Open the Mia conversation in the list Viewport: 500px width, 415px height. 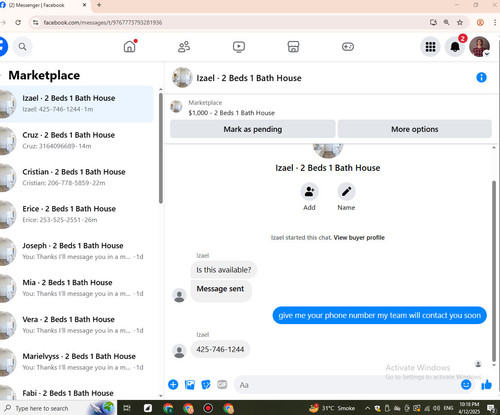(77, 288)
